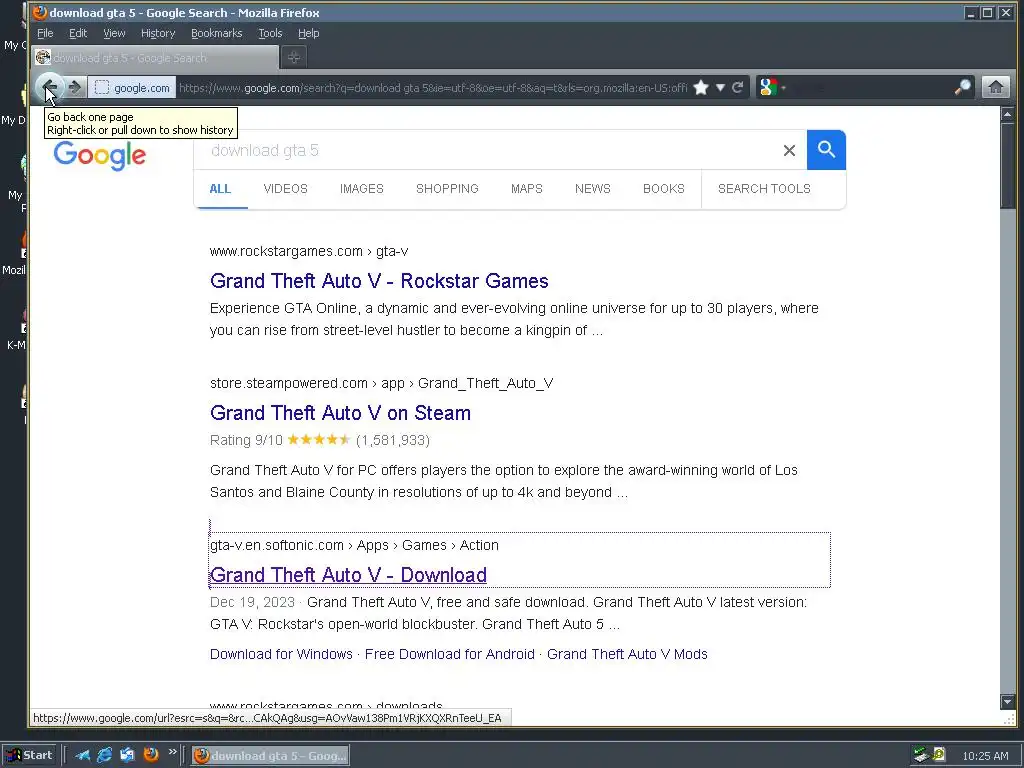This screenshot has width=1024, height=768.
Task: Reload the page with the refresh icon
Action: [x=737, y=88]
